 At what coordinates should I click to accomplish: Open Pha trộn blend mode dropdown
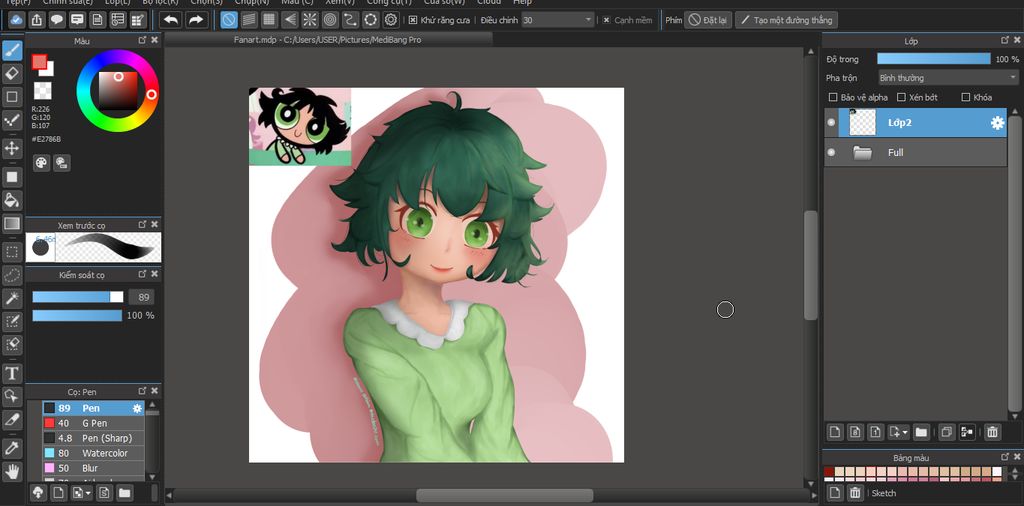948,78
